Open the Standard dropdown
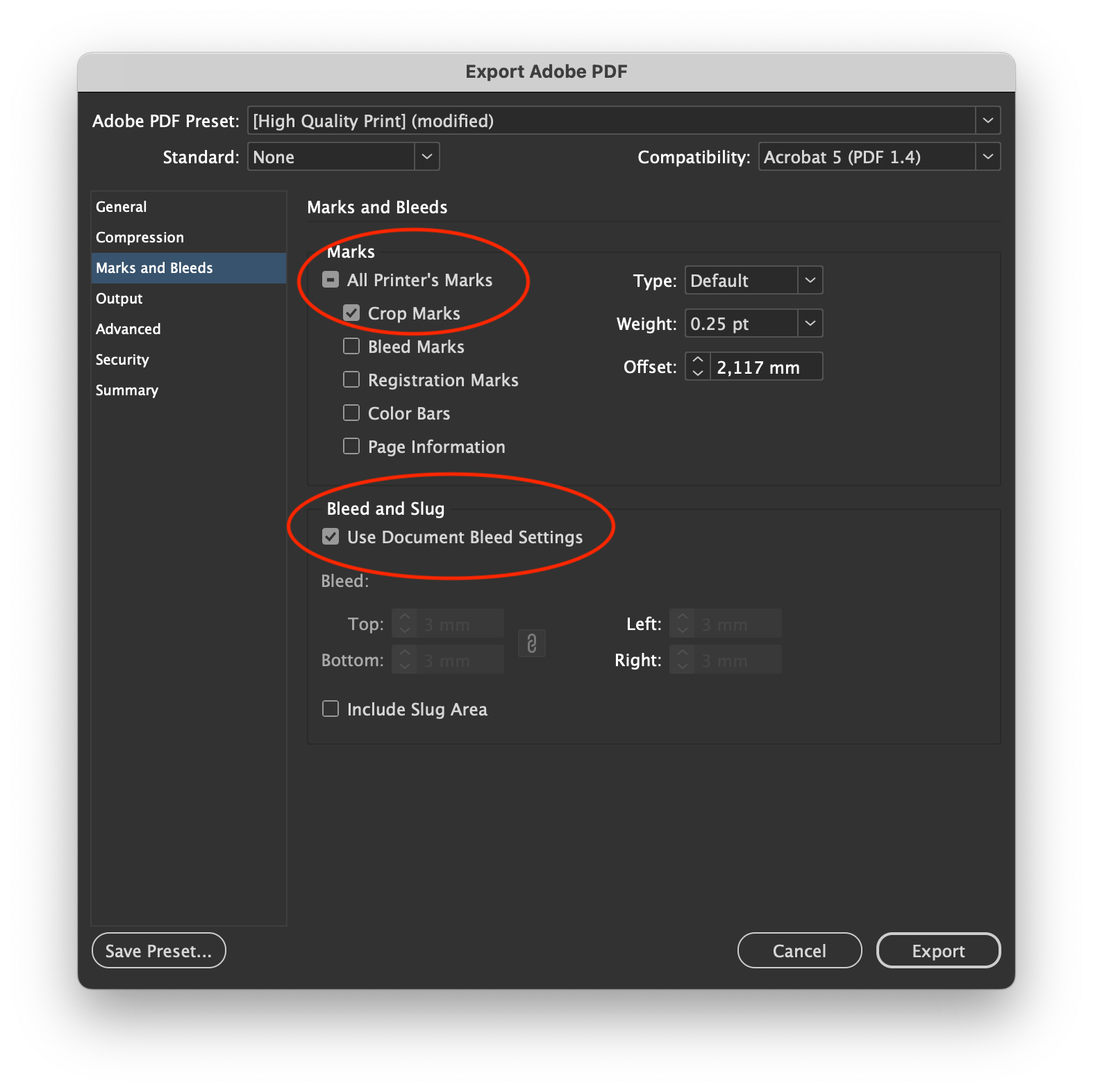The width and height of the screenshot is (1093, 1092). (x=344, y=157)
